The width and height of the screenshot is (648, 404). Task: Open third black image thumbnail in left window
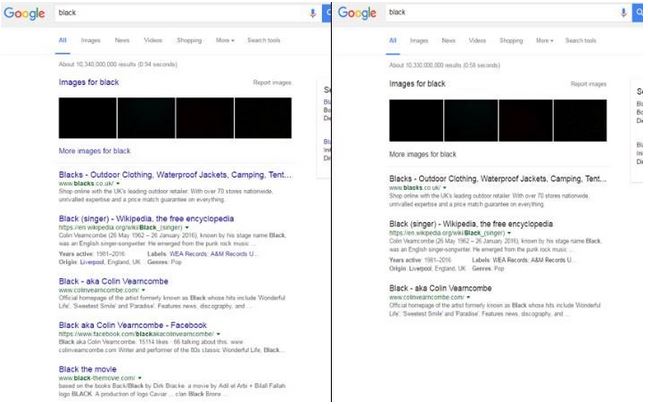[205, 118]
